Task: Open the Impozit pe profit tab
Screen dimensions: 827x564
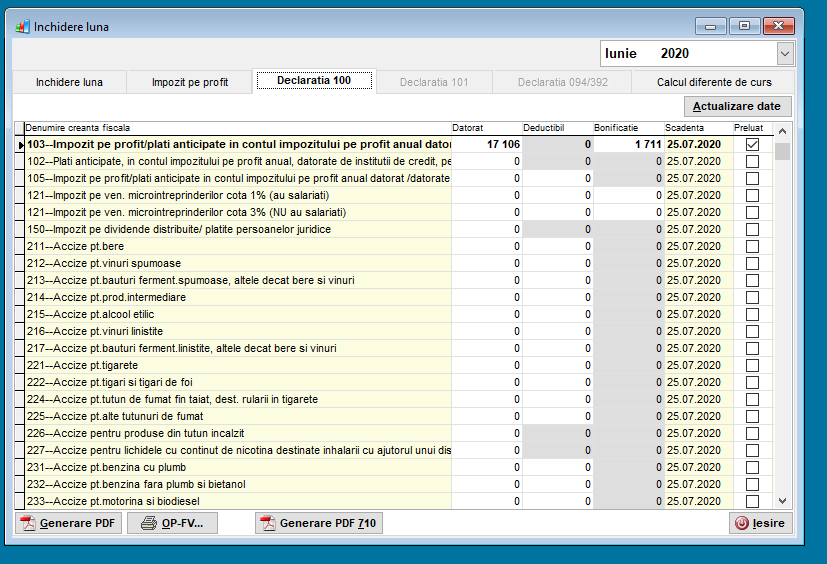Action: pos(190,82)
